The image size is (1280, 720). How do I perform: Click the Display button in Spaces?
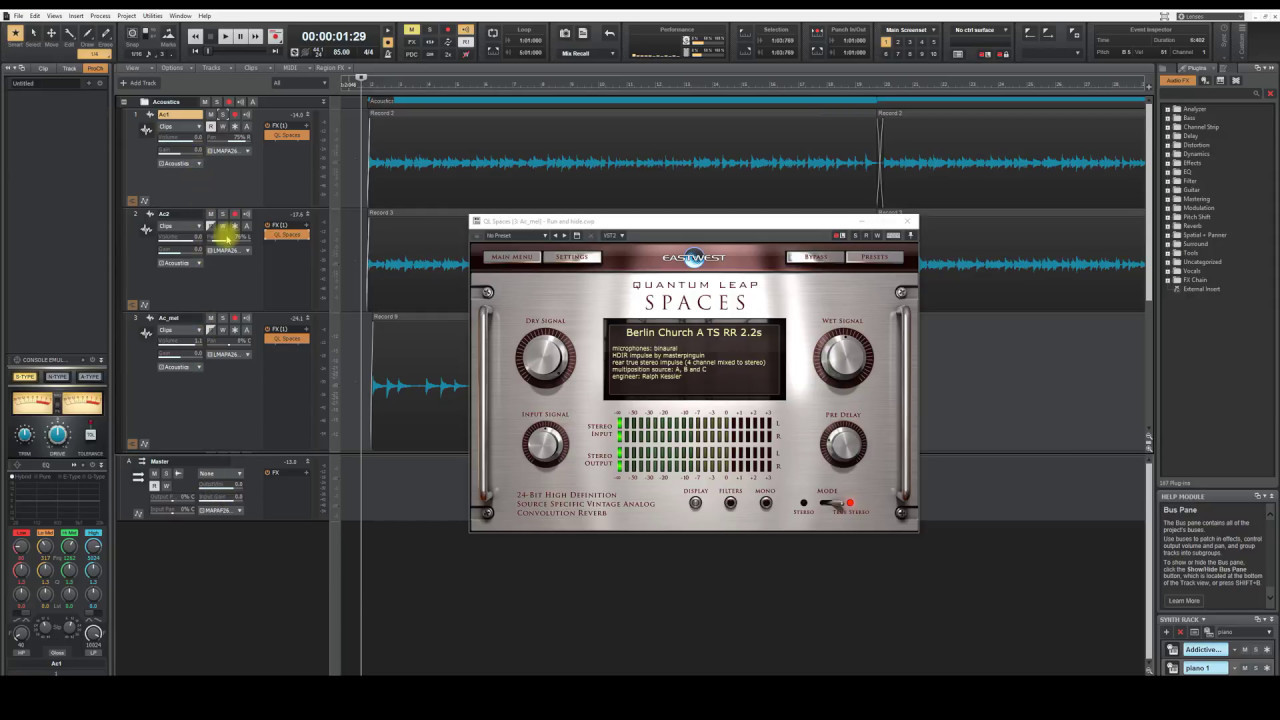pyautogui.click(x=696, y=503)
